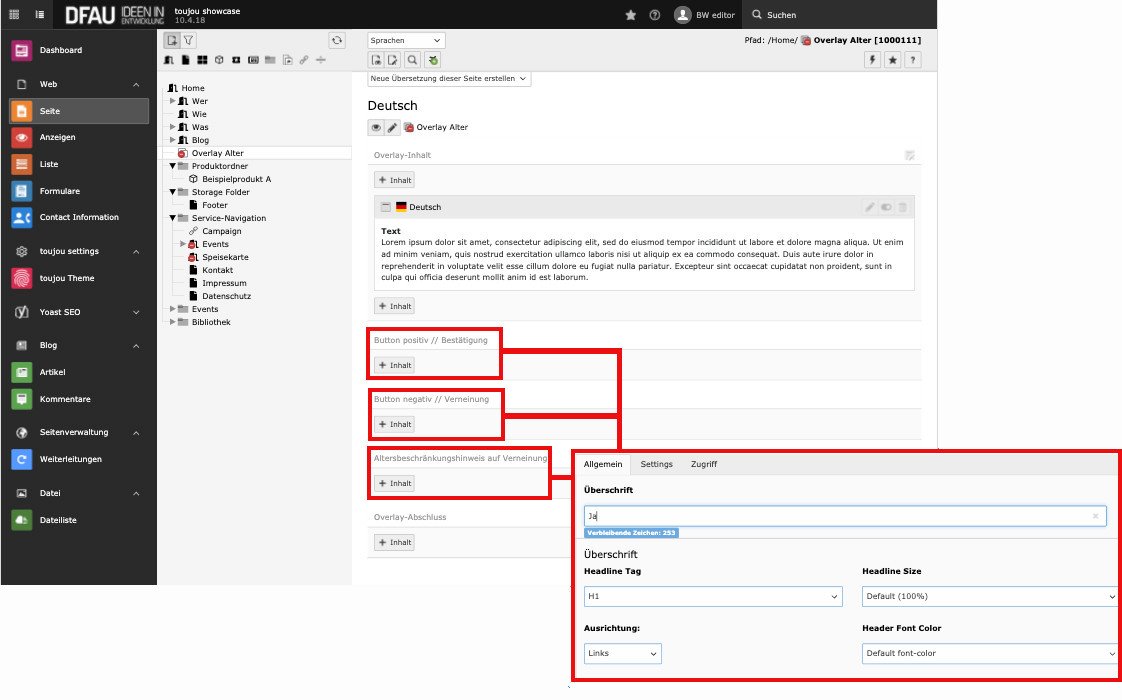
Task: Switch to the Zugriff tab
Action: (x=703, y=464)
